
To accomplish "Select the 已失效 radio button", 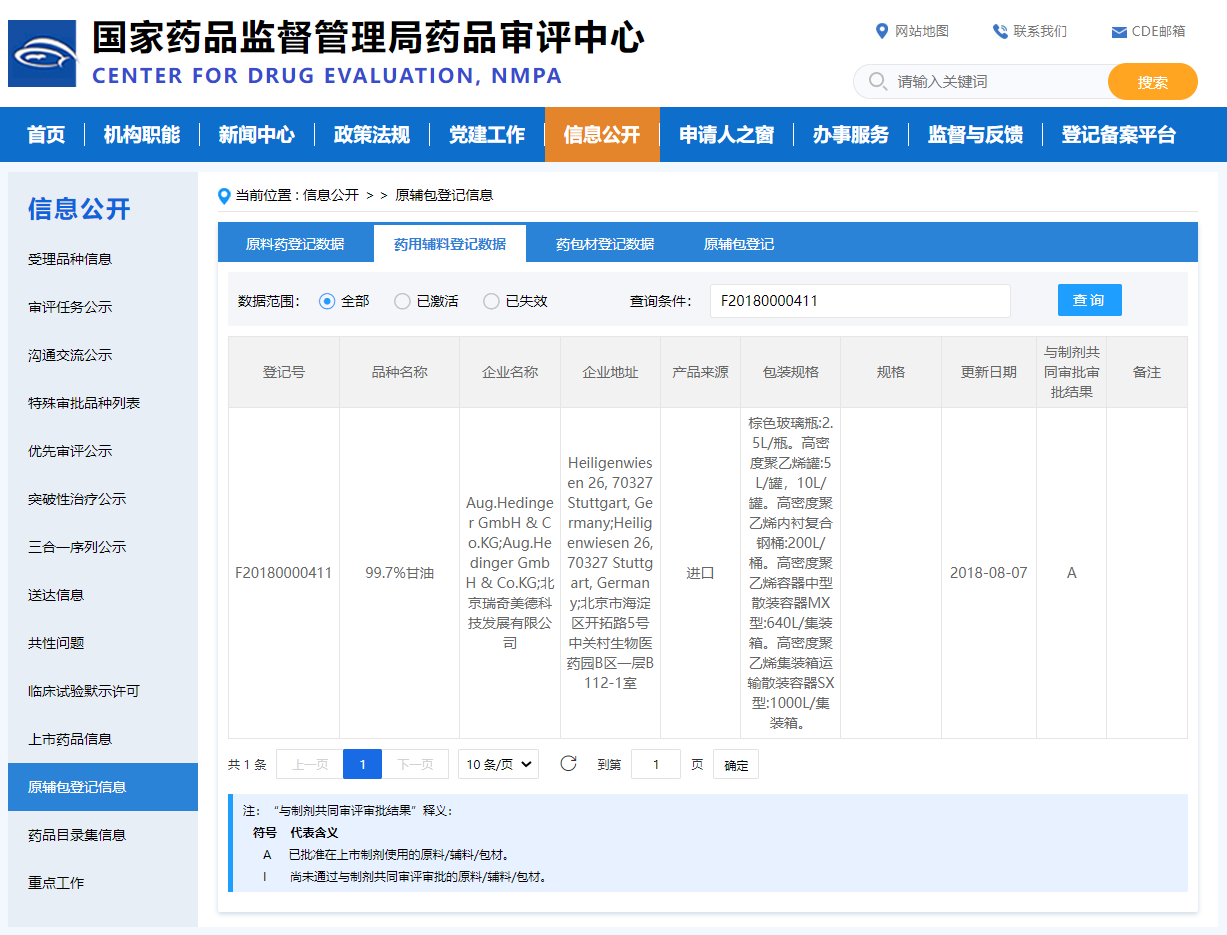I will [491, 301].
